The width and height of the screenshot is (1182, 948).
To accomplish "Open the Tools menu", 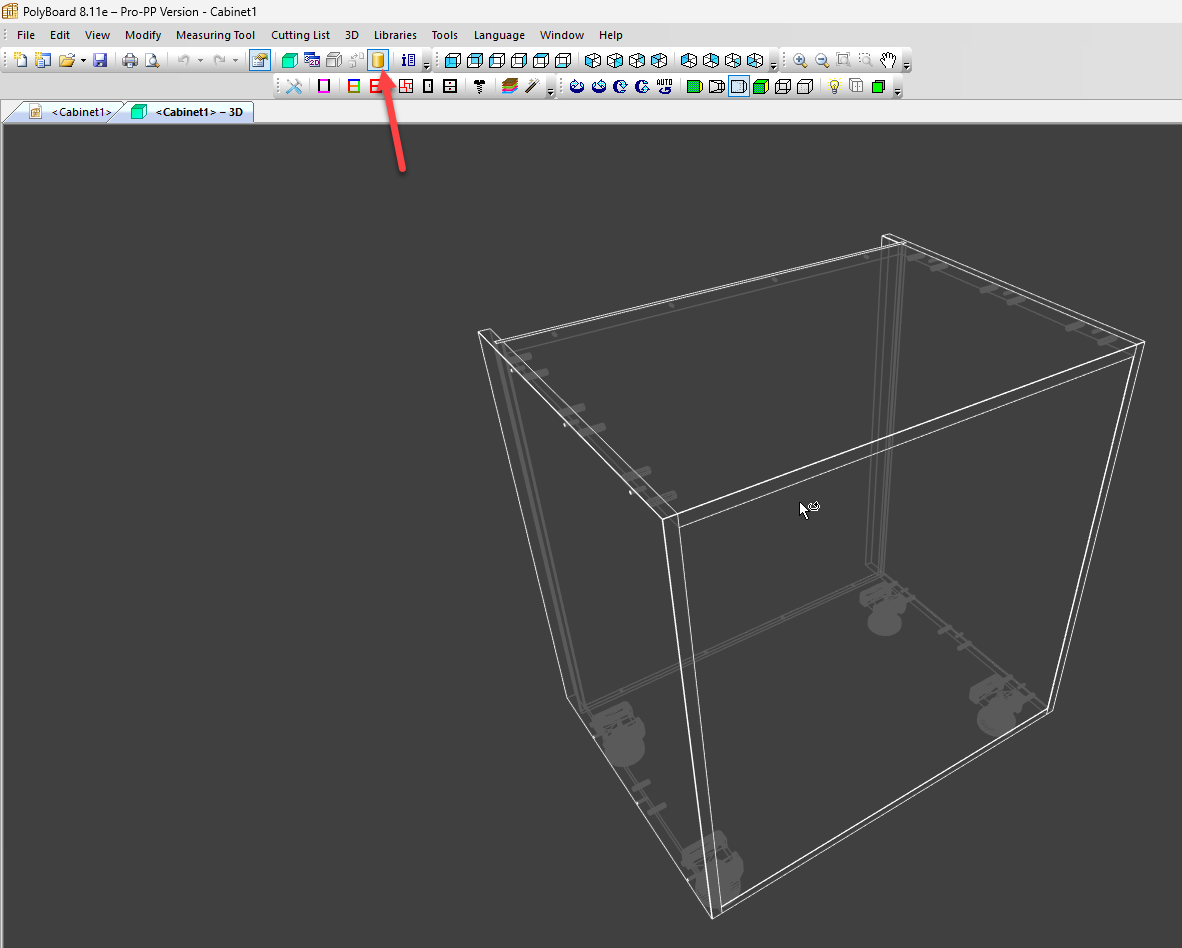I will click(445, 35).
